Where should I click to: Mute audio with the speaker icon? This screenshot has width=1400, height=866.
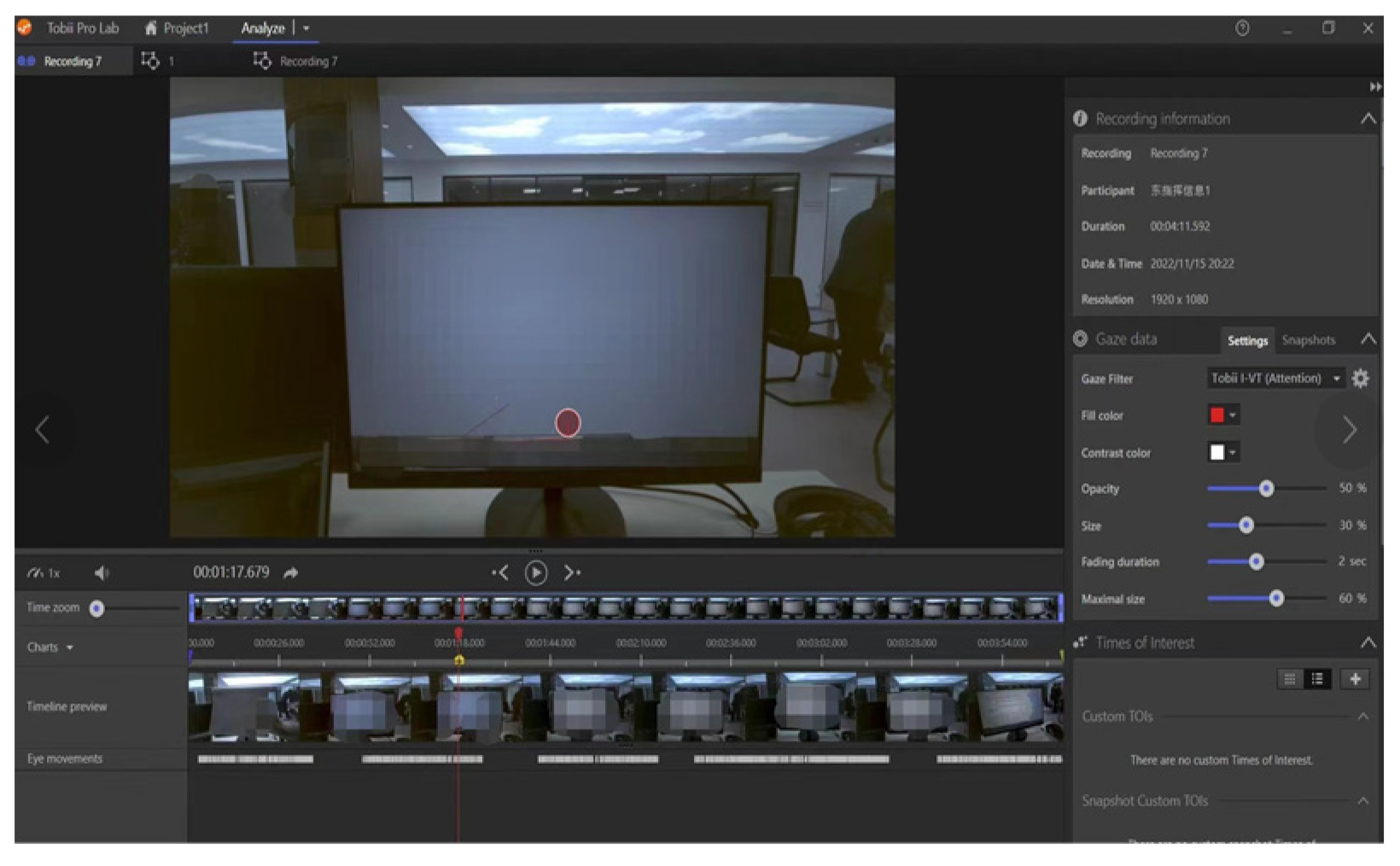(102, 573)
